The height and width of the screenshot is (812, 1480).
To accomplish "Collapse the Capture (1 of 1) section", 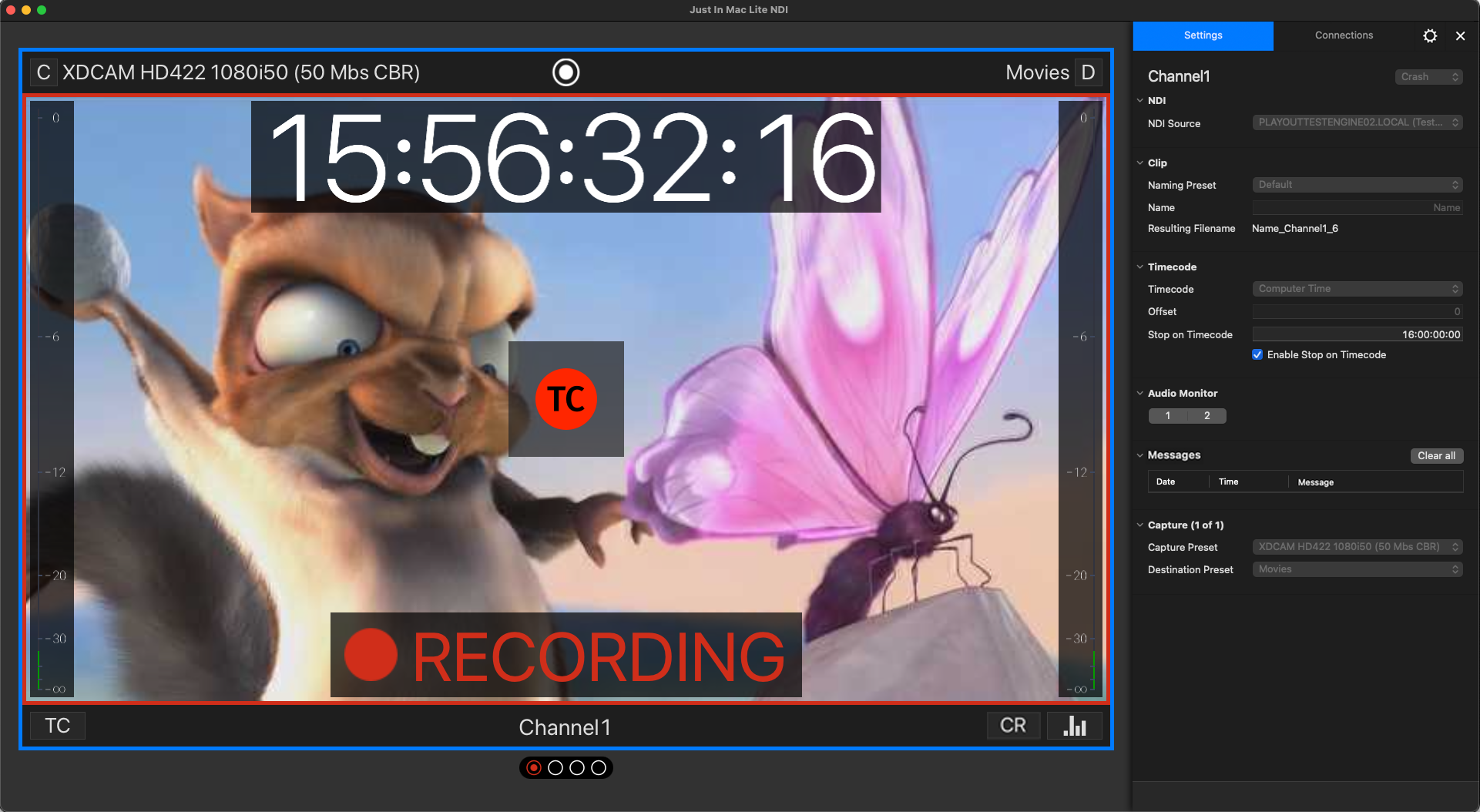I will click(x=1140, y=525).
